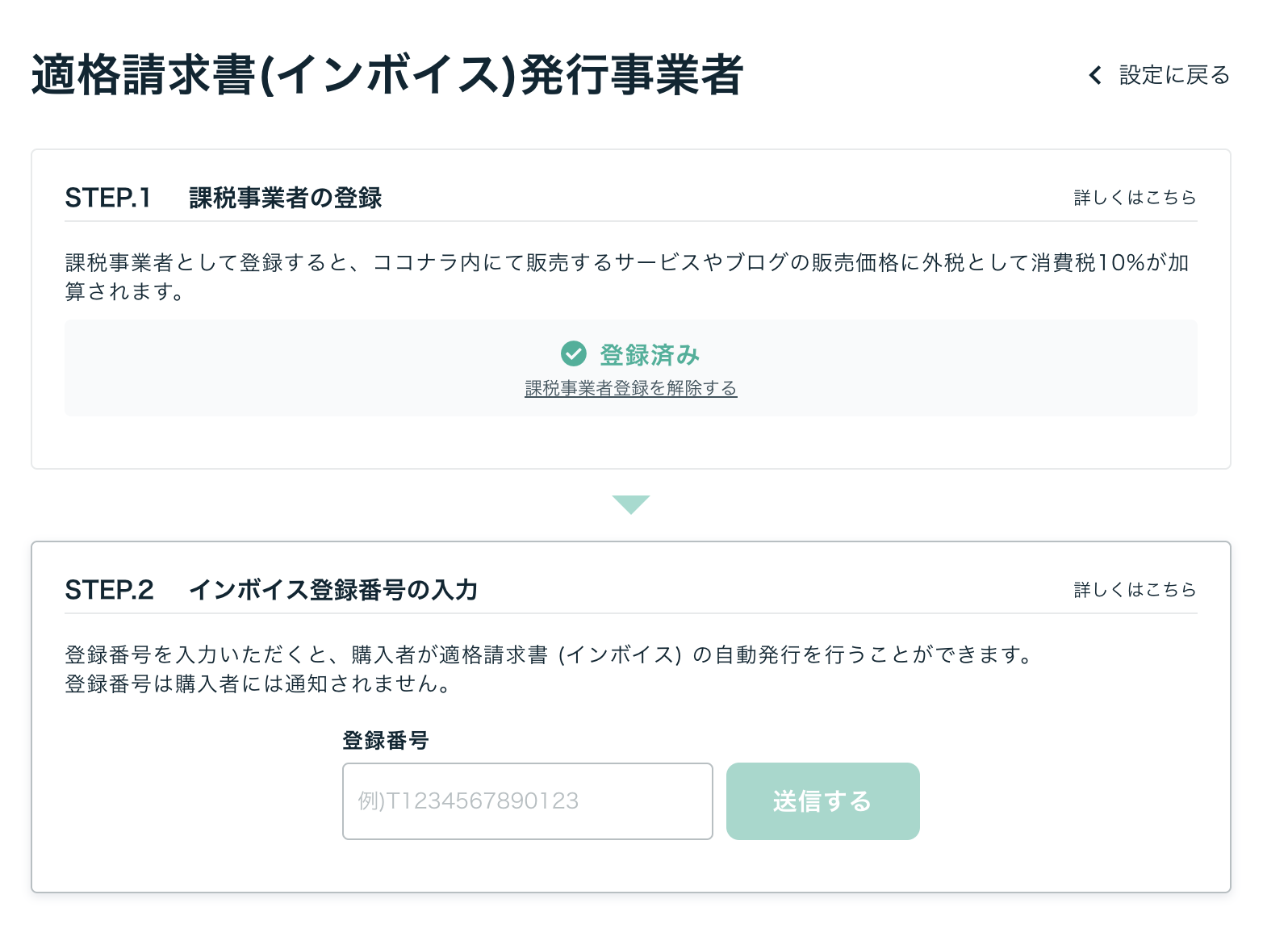Click the 登録番号 field label
Viewport: 1288px width, 949px height.
point(385,740)
